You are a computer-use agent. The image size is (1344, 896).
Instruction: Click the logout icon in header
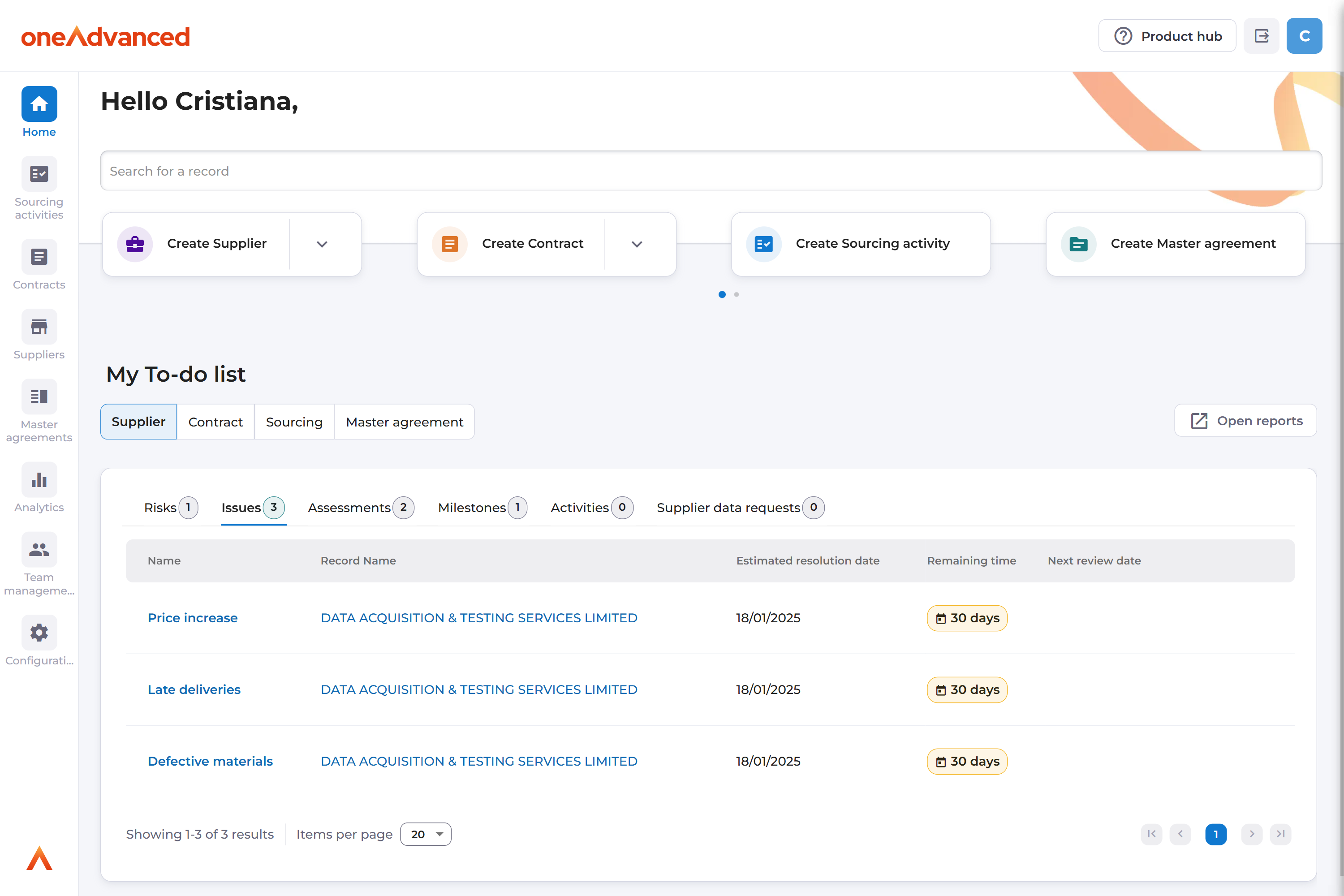(x=1261, y=36)
